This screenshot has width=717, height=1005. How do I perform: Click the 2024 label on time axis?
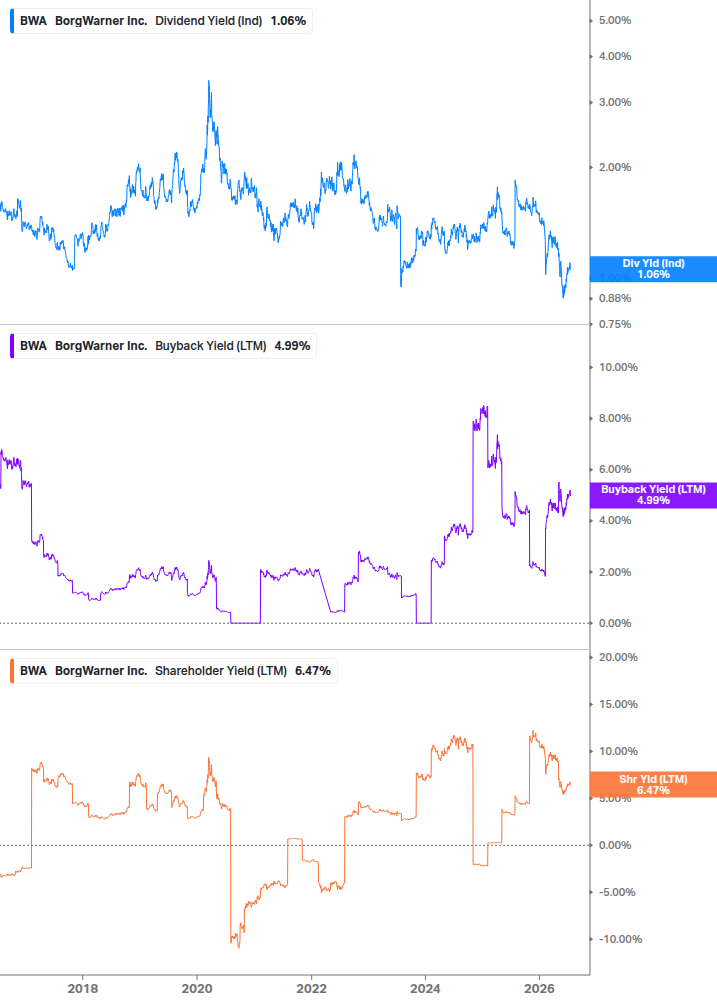pyautogui.click(x=425, y=988)
